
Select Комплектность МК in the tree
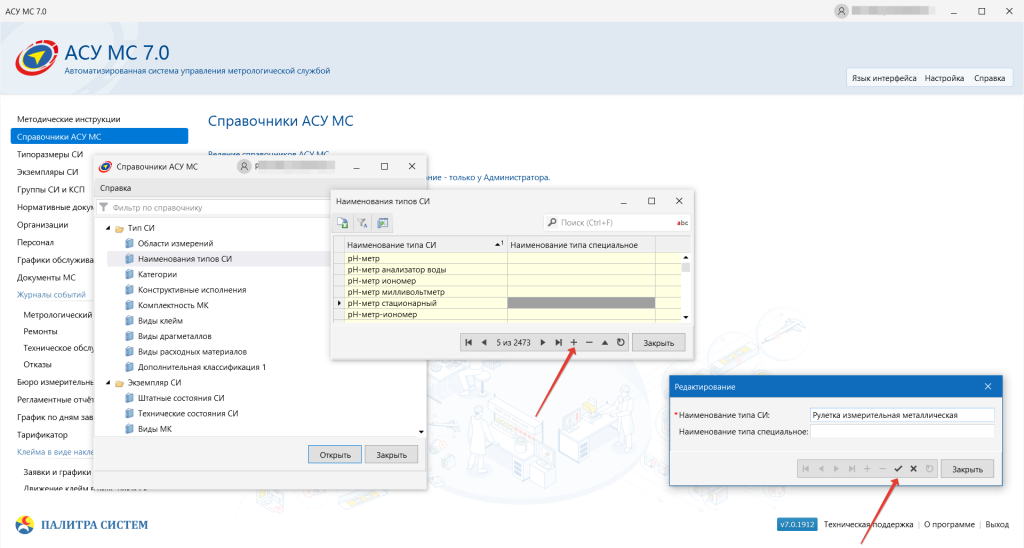pos(173,305)
